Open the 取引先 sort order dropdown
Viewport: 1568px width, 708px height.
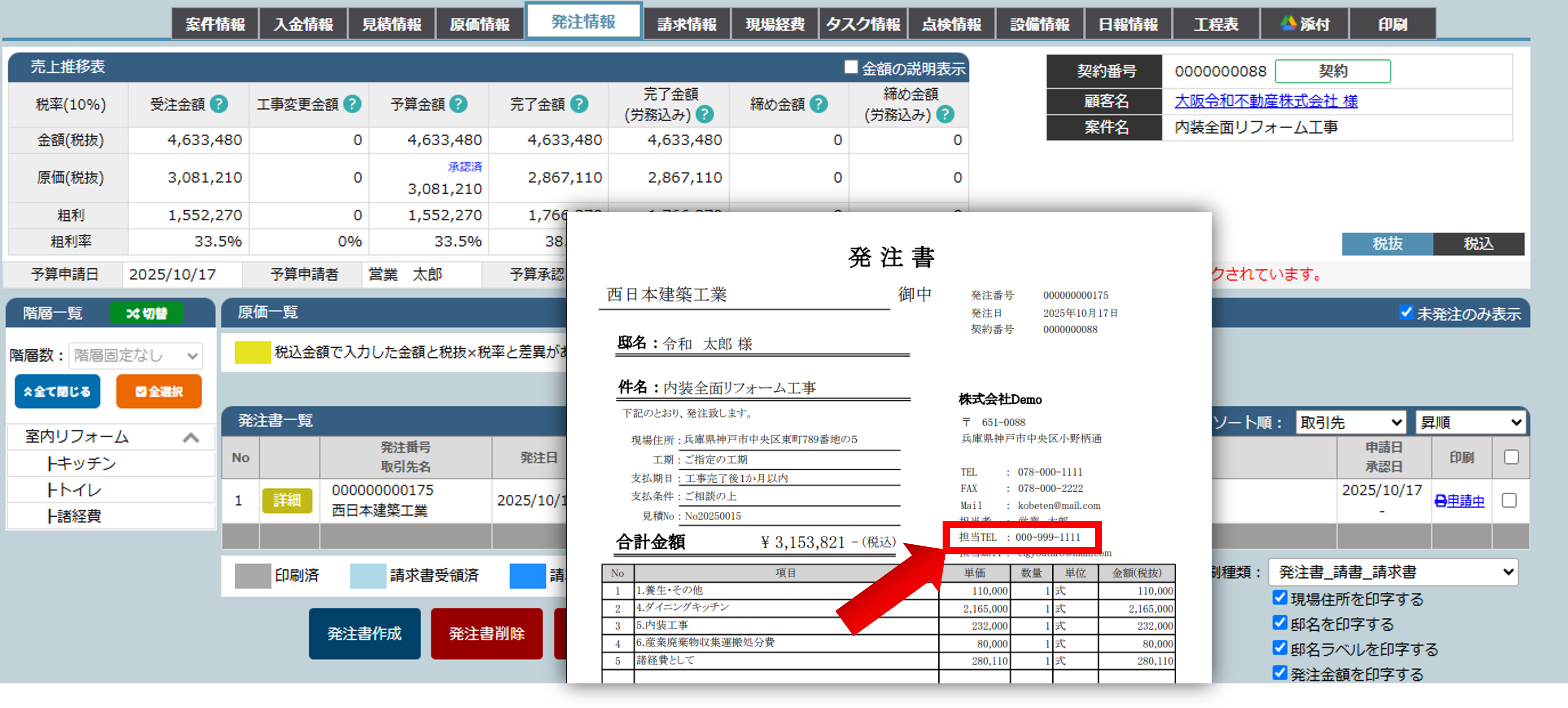tap(1350, 422)
